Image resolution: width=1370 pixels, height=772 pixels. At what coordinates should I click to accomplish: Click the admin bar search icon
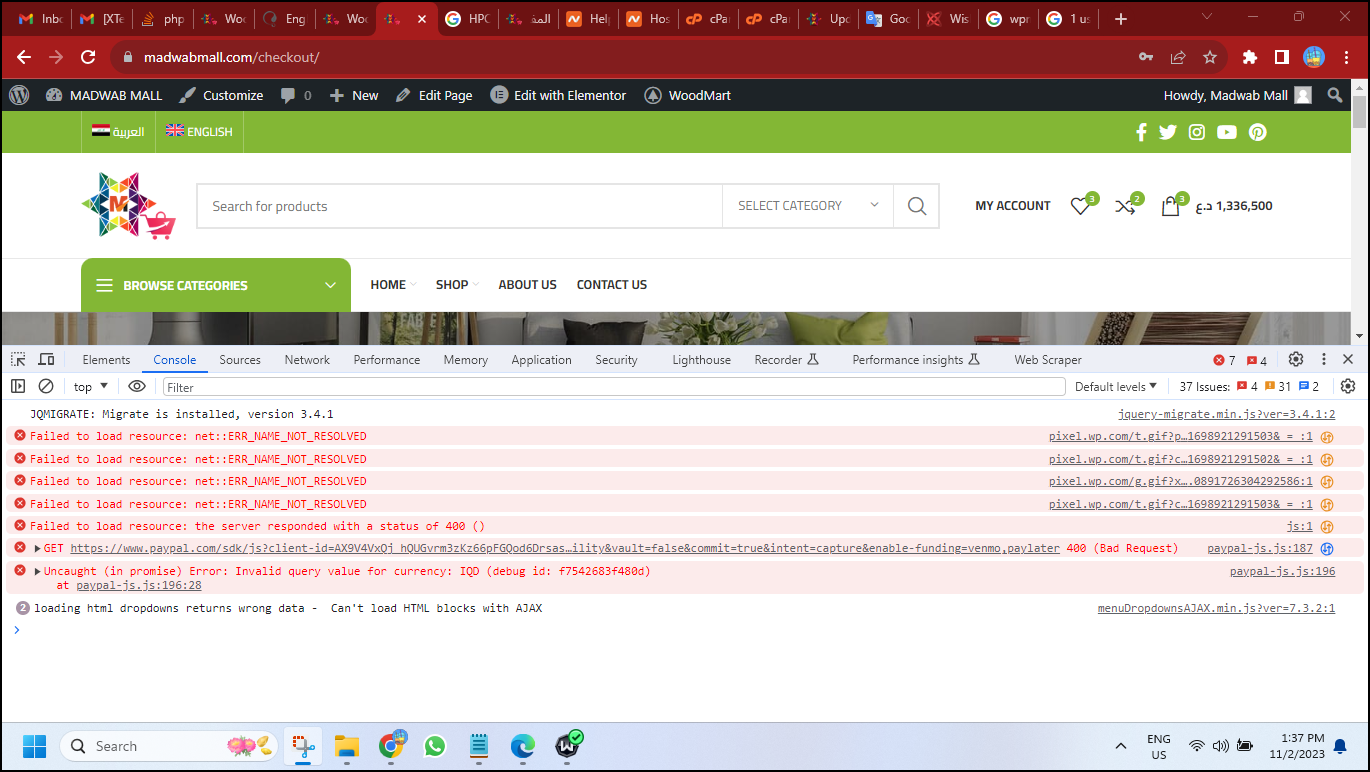pos(1335,95)
